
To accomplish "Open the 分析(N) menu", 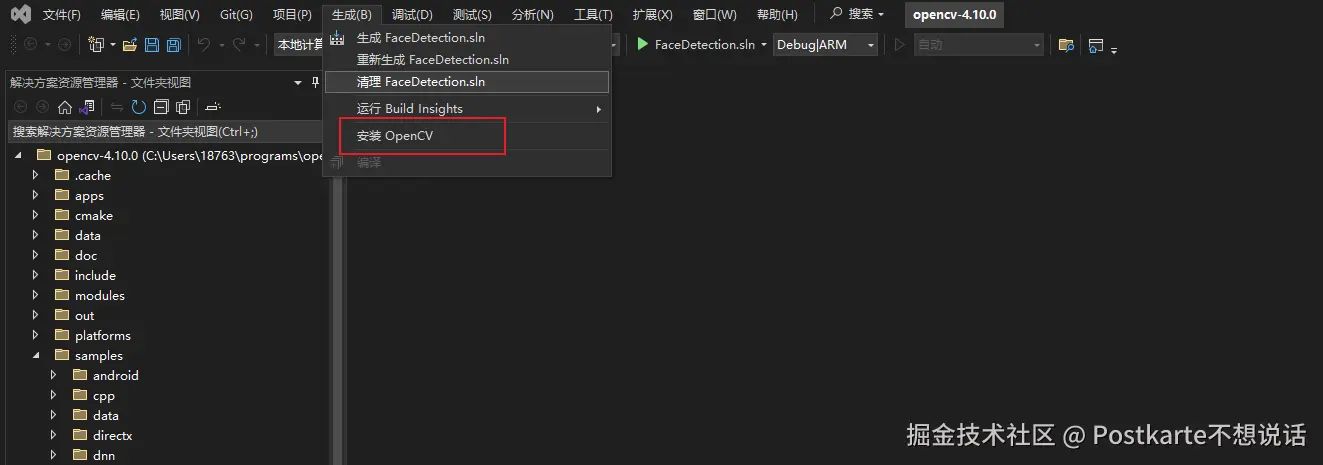I will click(x=532, y=15).
